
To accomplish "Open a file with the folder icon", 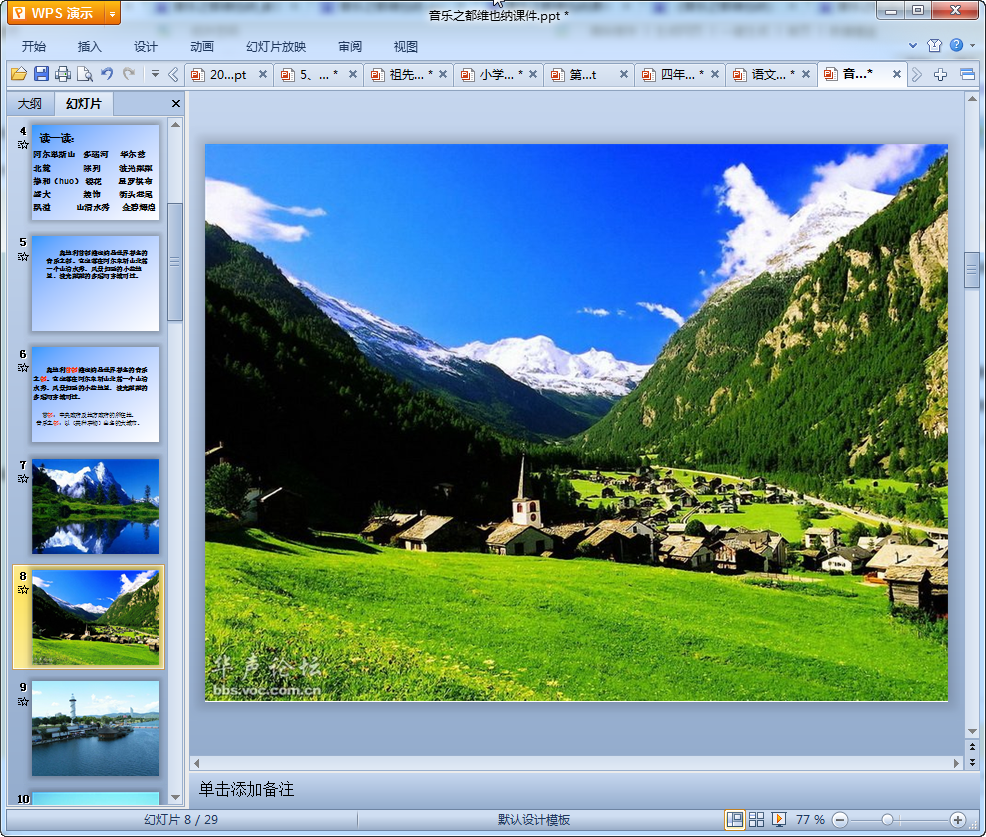I will click(19, 74).
